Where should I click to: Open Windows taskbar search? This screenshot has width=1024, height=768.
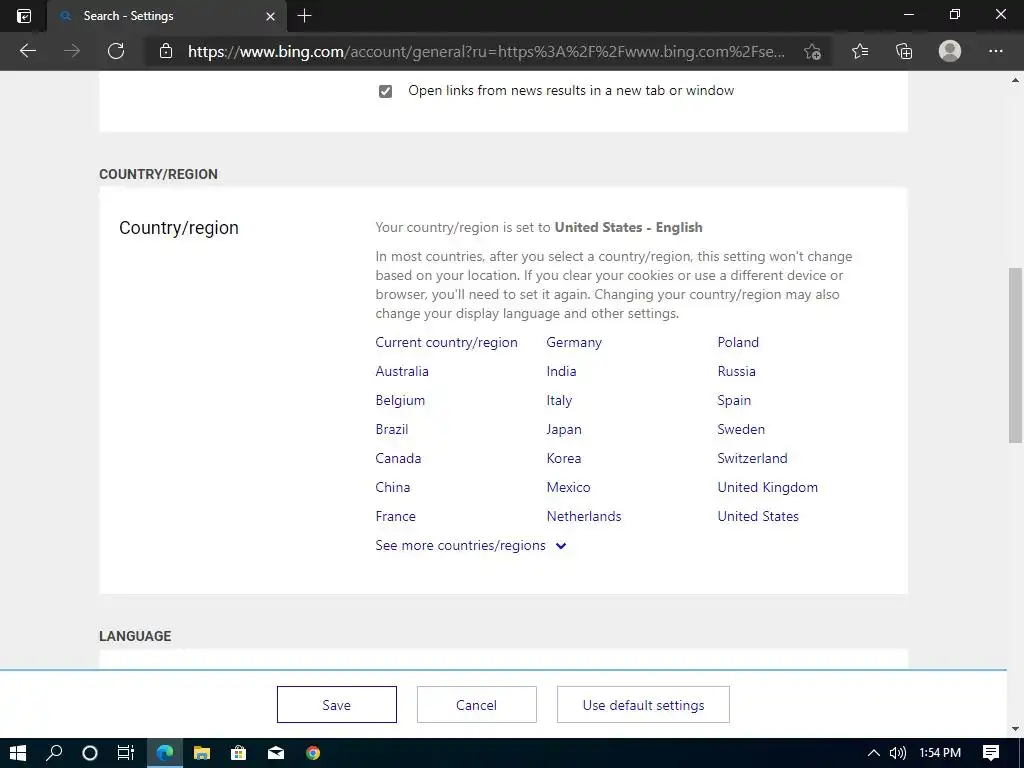click(54, 753)
